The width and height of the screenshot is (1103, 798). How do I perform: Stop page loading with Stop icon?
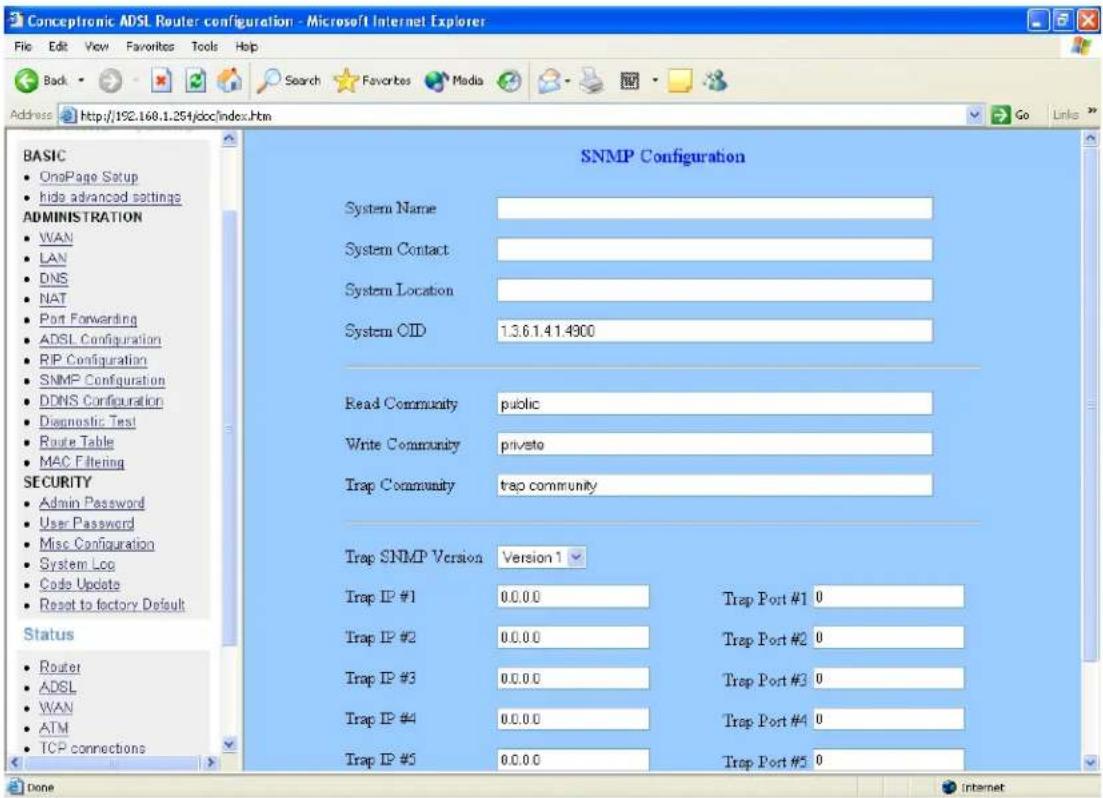(161, 81)
